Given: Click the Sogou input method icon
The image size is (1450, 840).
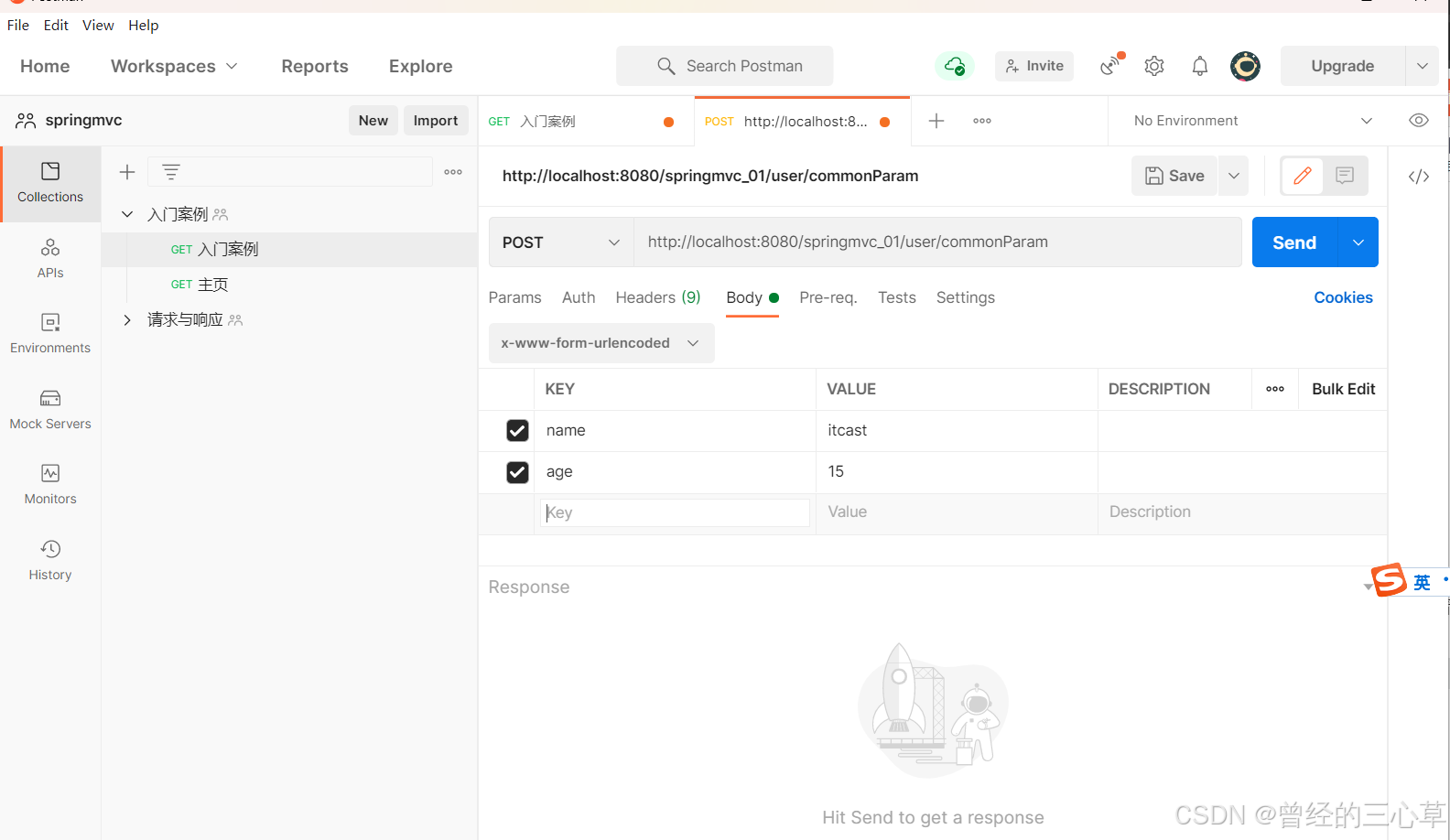Looking at the screenshot, I should click(x=1389, y=580).
